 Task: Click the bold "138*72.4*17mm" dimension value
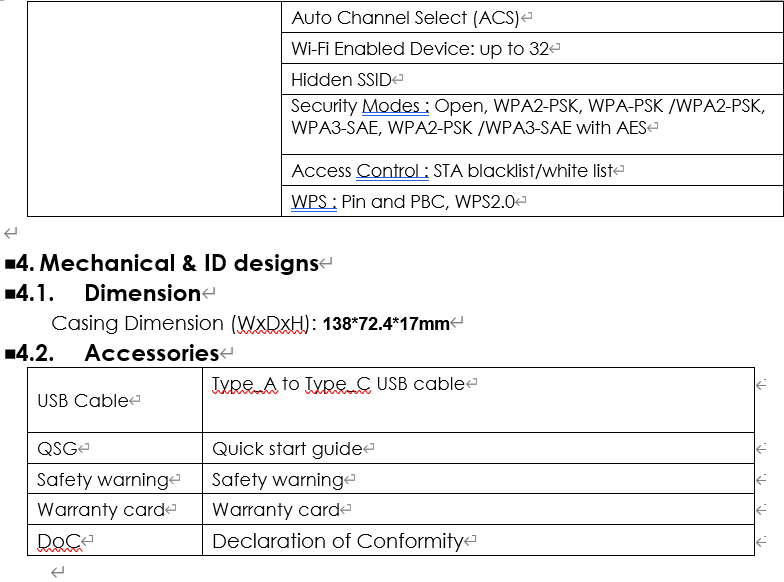[x=385, y=324]
